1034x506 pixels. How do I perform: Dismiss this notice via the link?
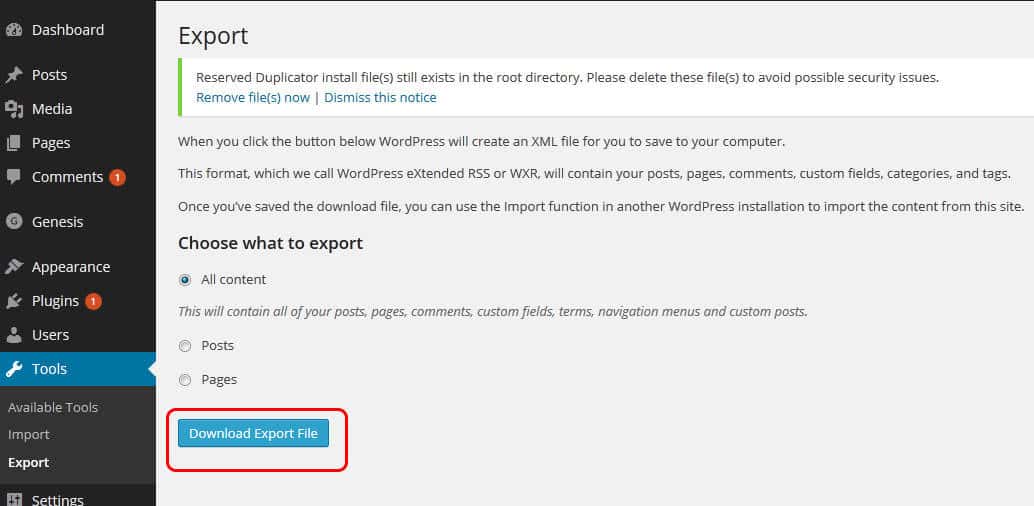coord(380,97)
